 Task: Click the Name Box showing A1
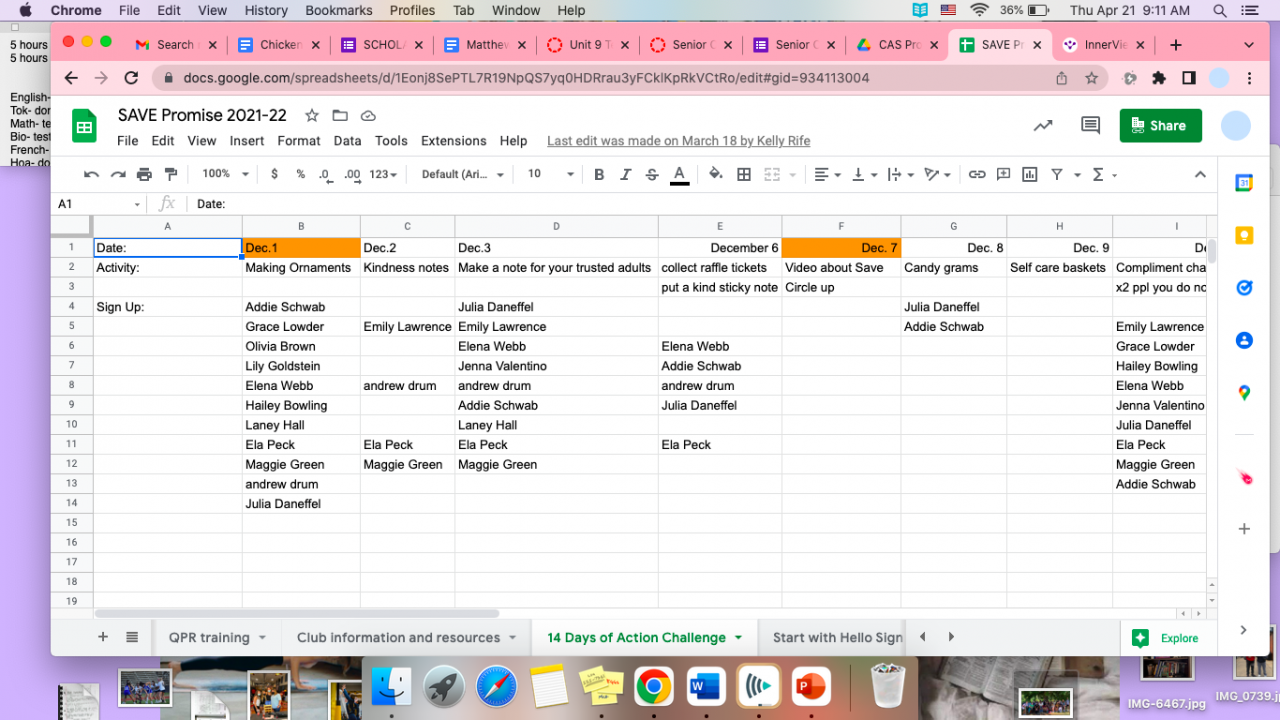97,203
